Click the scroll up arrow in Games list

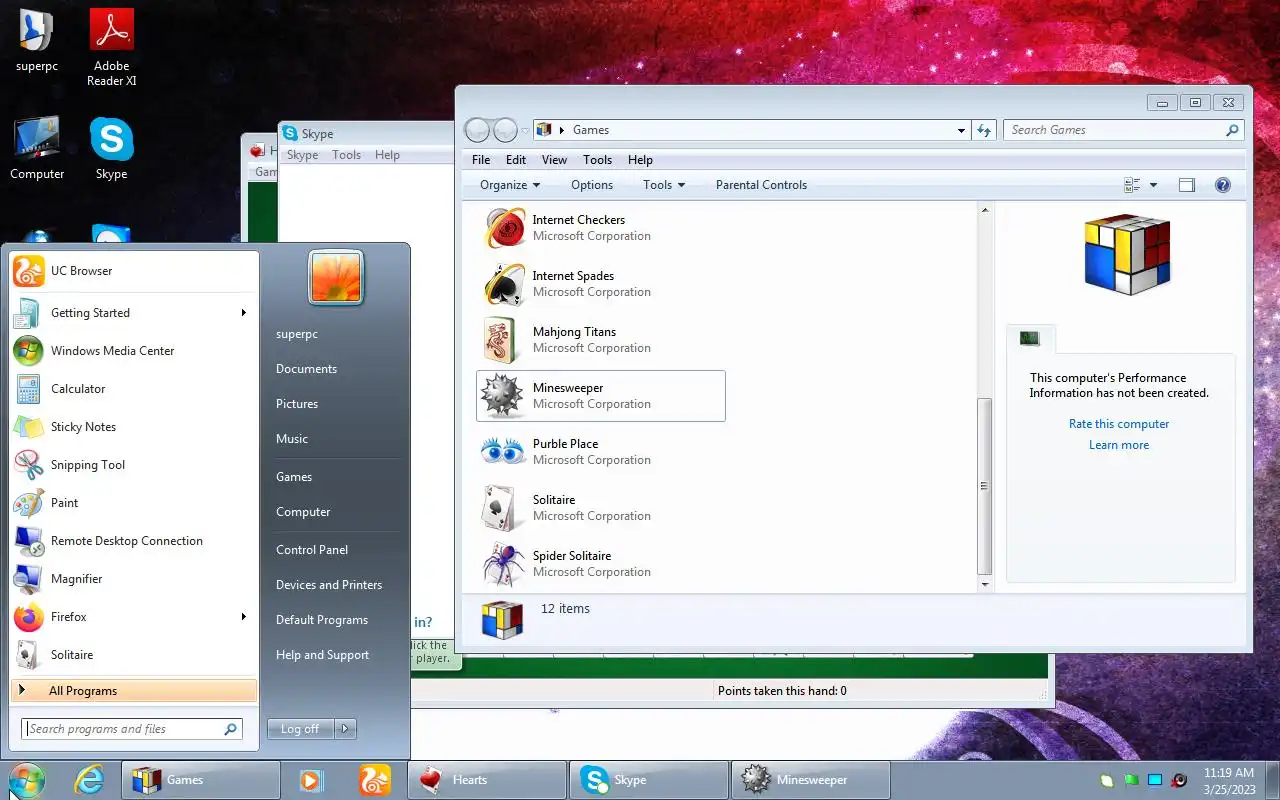(x=984, y=210)
